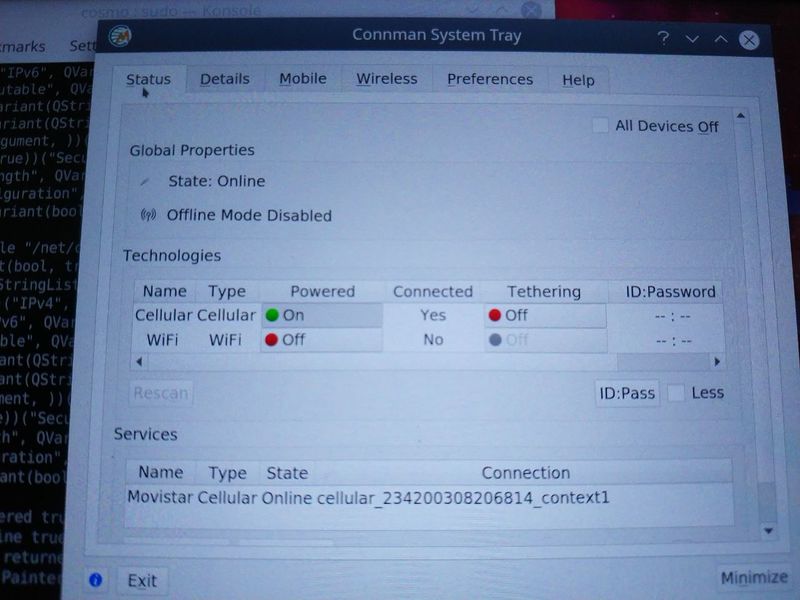
Task: Tick the Less checkbox
Action: click(x=677, y=393)
